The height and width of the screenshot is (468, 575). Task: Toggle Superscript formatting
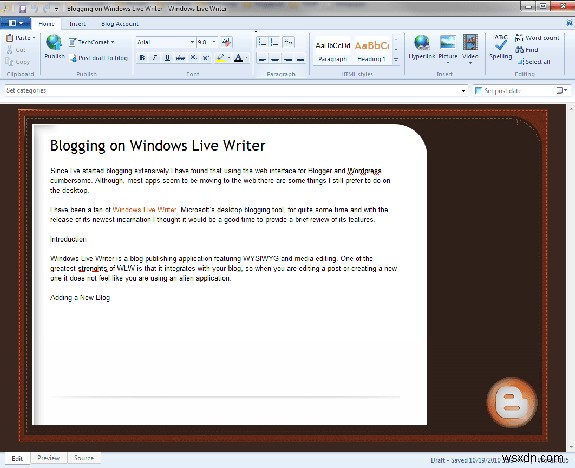click(206, 58)
